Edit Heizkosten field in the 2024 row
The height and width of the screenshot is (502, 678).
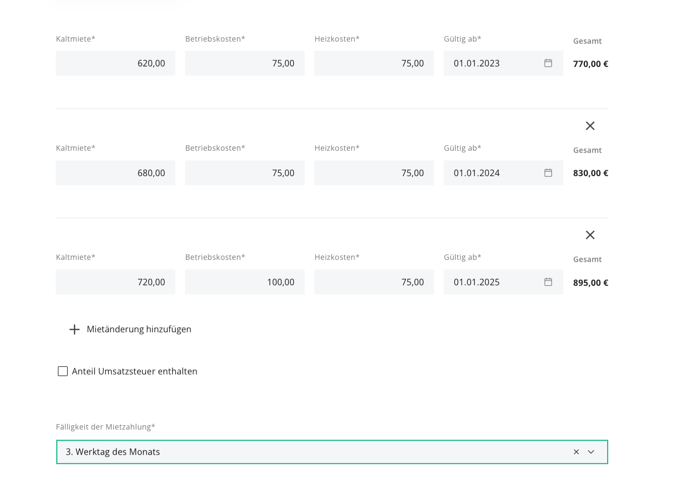374,173
